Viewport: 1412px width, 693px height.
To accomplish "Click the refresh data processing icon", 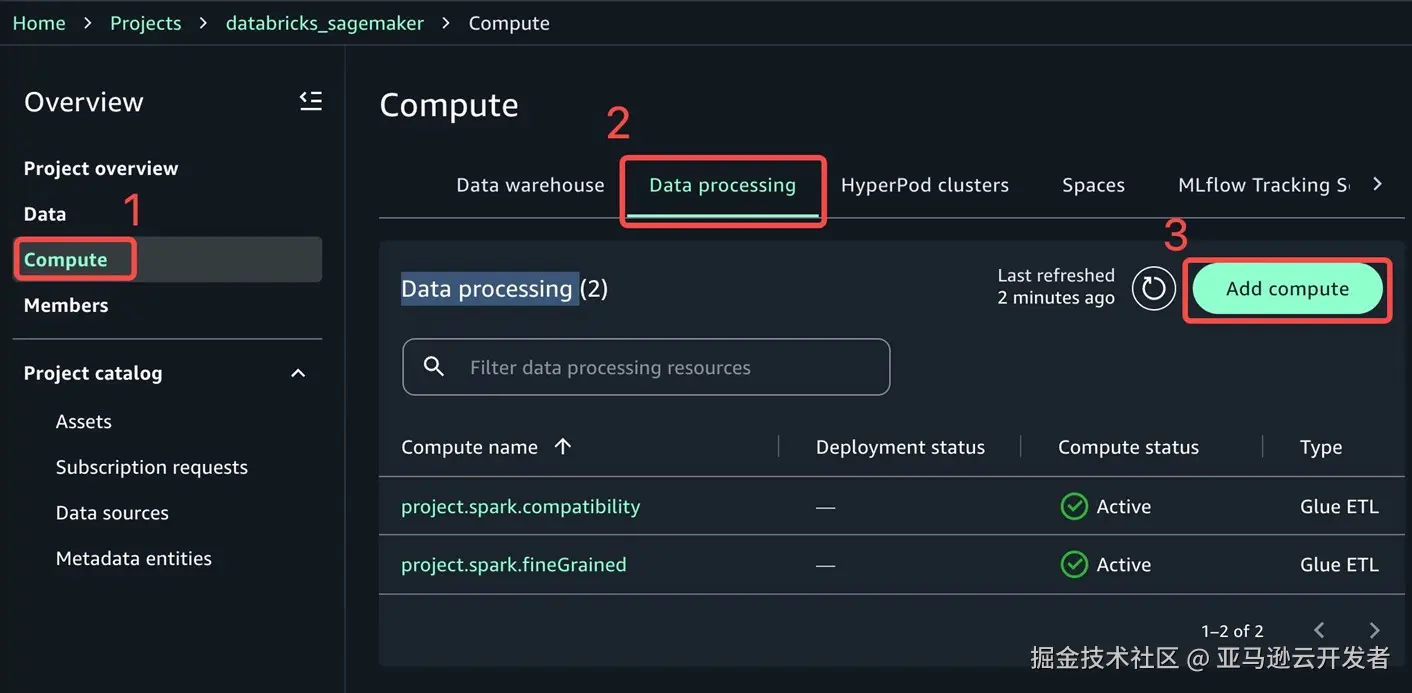I will pyautogui.click(x=1153, y=289).
